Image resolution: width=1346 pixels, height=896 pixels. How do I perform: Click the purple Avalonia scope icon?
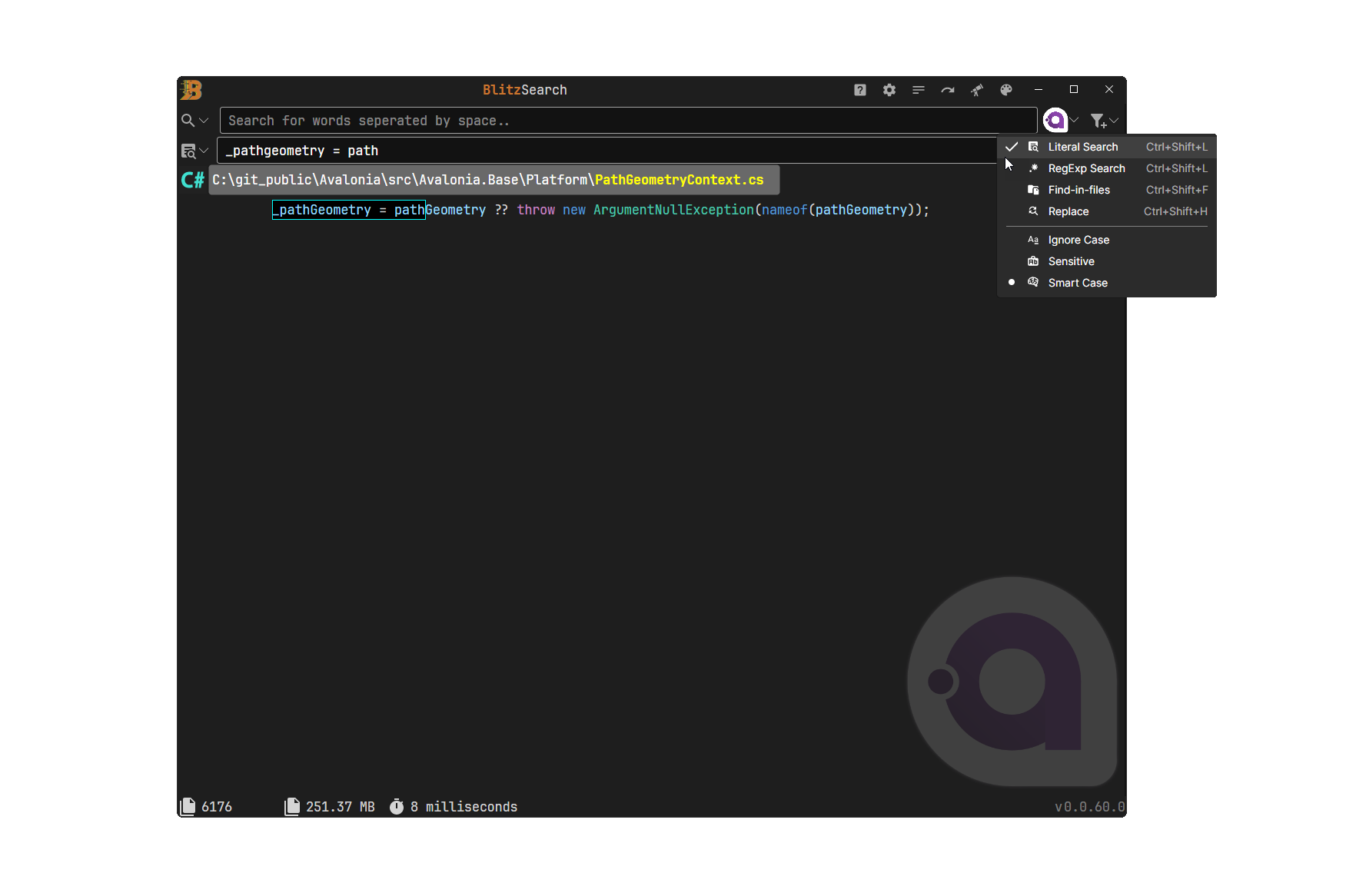click(x=1055, y=120)
